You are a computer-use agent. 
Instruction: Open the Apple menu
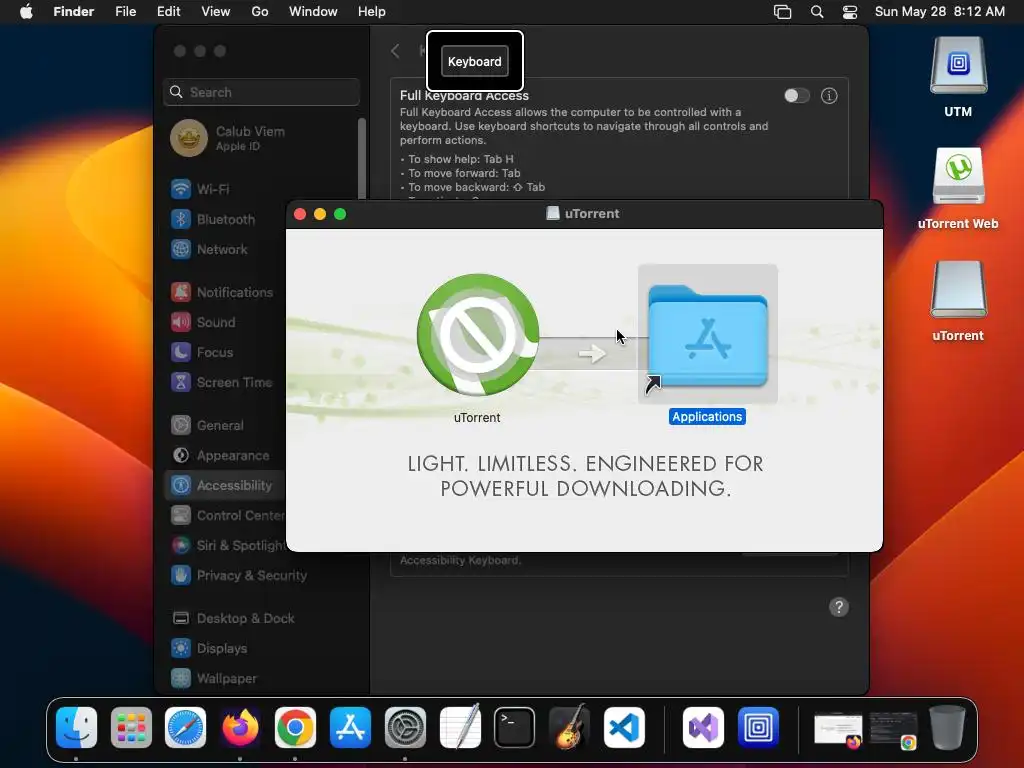point(26,12)
